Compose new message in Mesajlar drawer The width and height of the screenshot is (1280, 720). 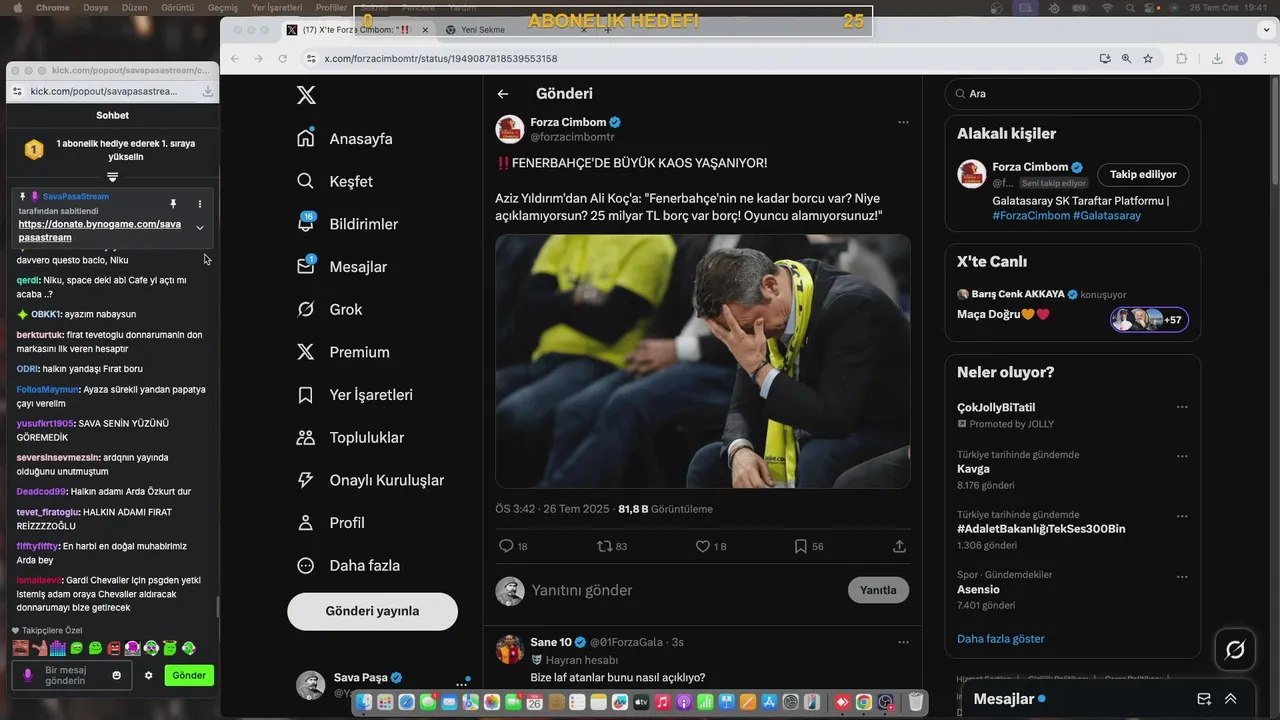pyautogui.click(x=1204, y=699)
